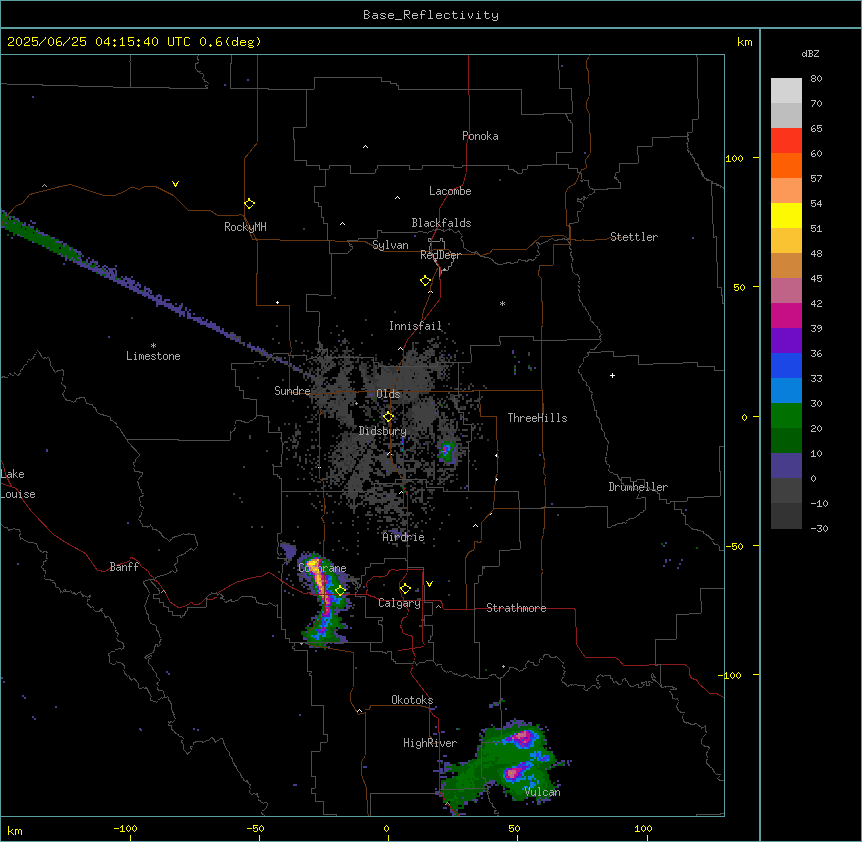Select the salmon 54-57 dBZ legend swatch
This screenshot has width=862, height=842.
pyautogui.click(x=786, y=191)
